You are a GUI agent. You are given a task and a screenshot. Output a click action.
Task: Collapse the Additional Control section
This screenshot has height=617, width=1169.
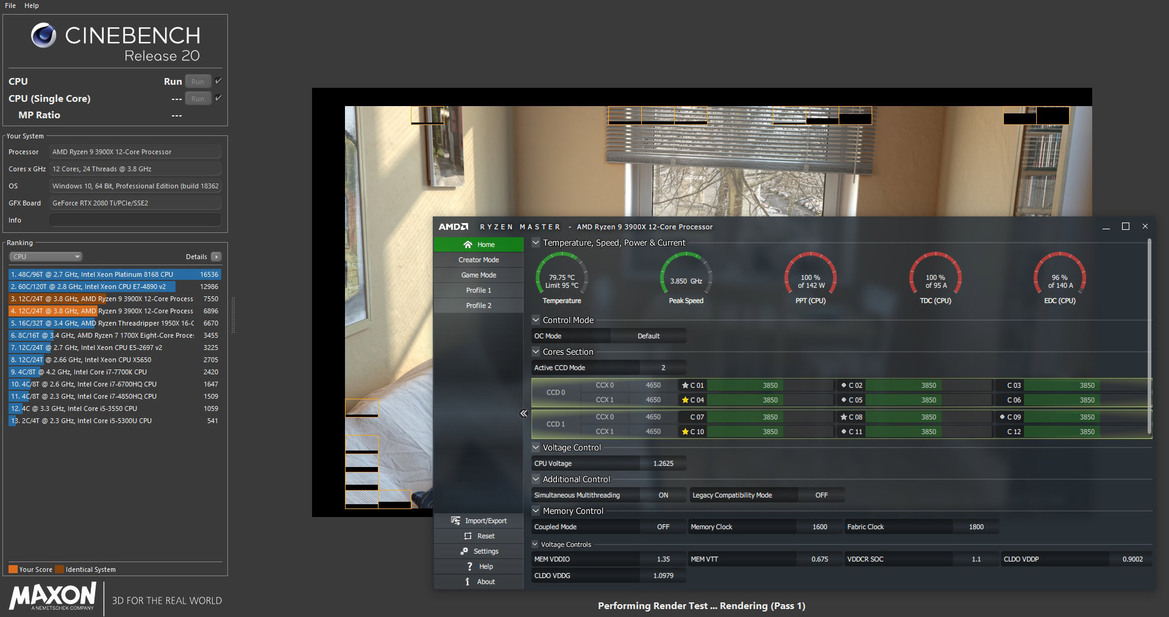pyautogui.click(x=535, y=479)
